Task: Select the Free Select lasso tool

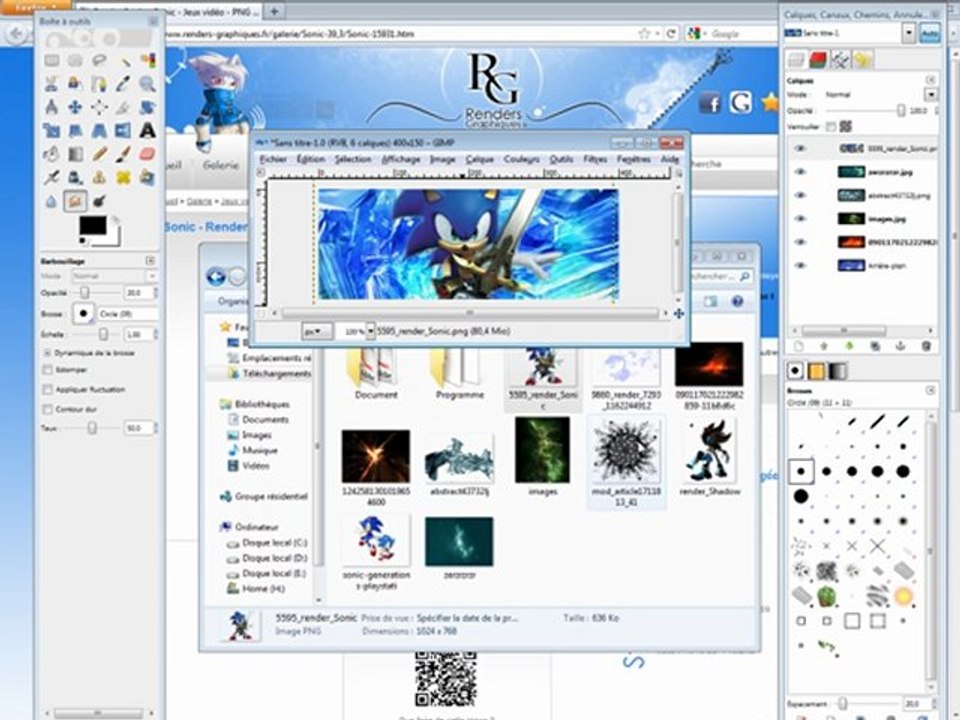Action: point(99,60)
